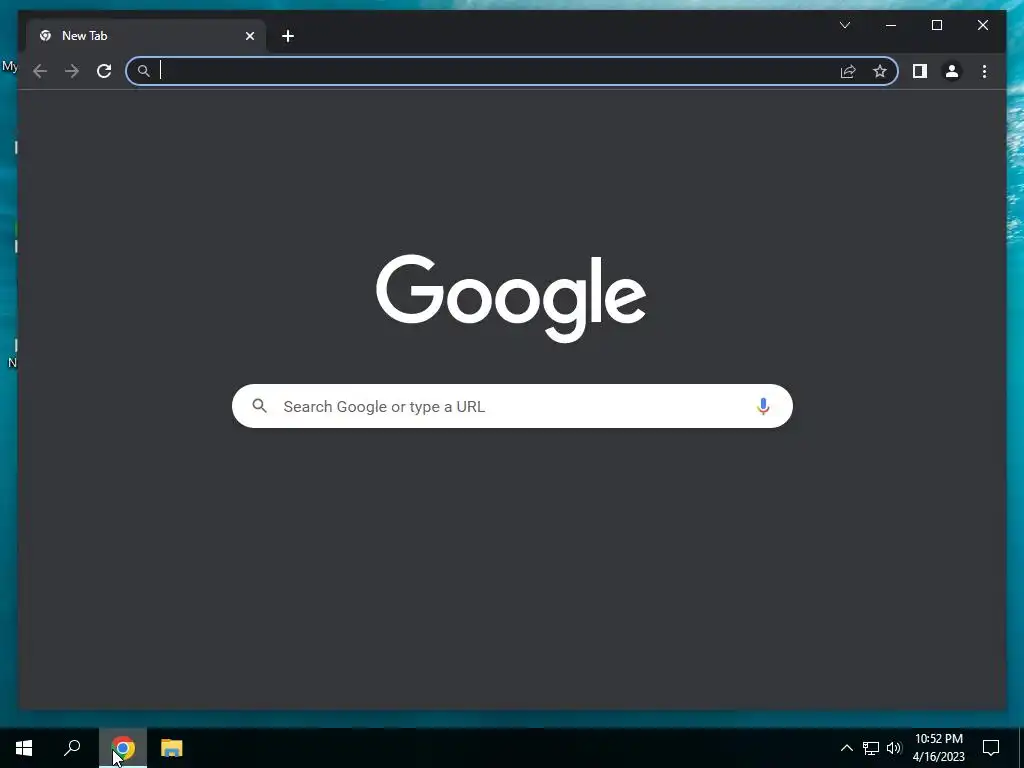
Task: Open the network status tray icon
Action: [x=871, y=748]
